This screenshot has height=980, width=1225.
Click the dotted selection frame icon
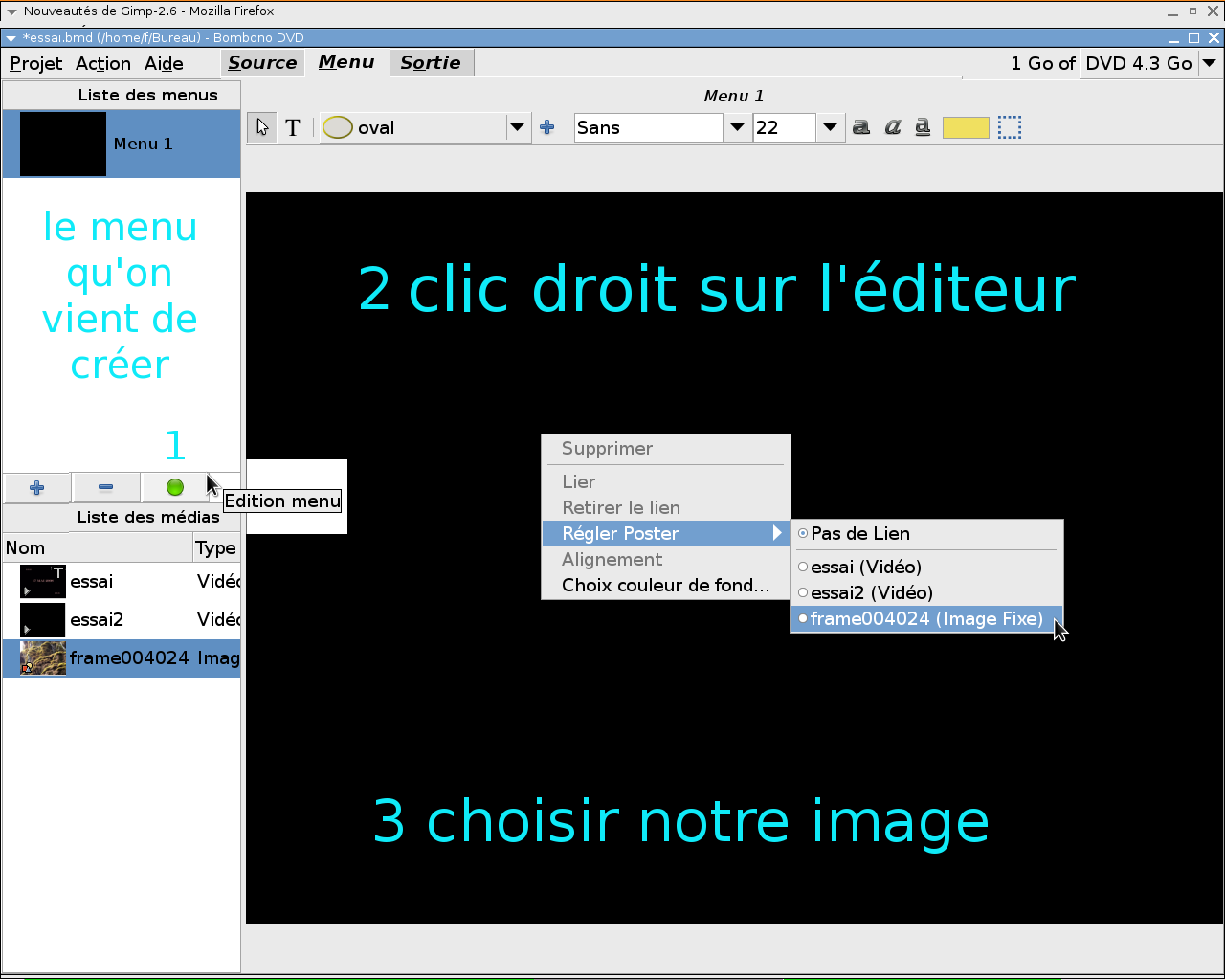tap(1010, 127)
